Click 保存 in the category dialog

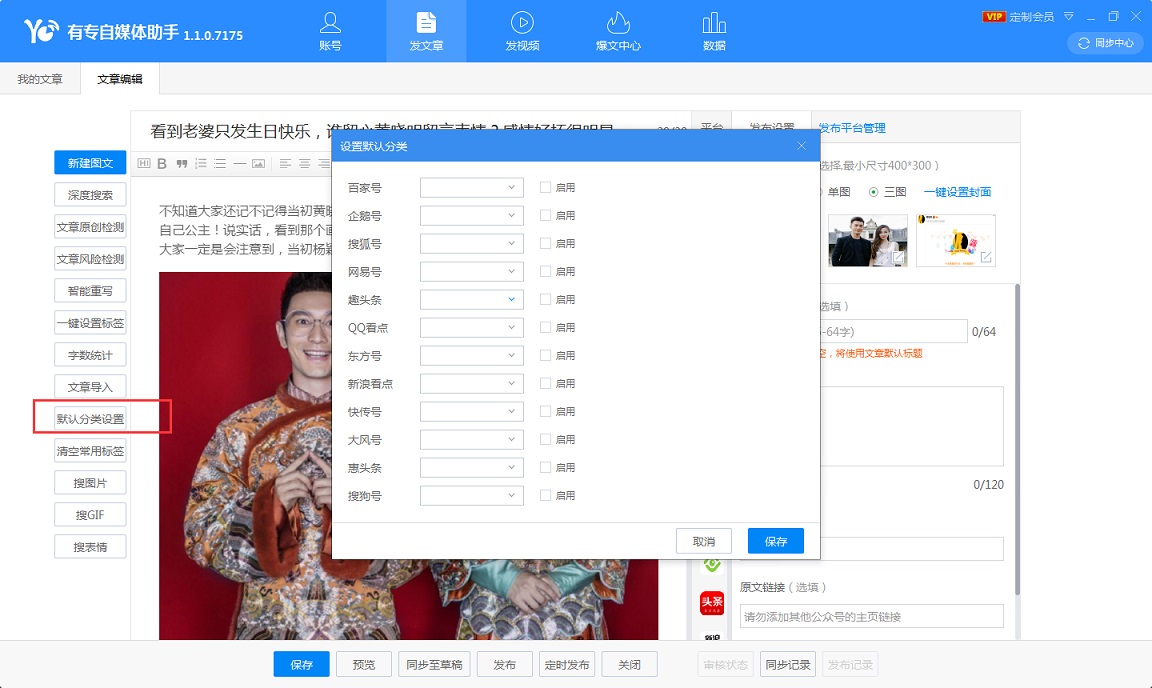coord(776,541)
